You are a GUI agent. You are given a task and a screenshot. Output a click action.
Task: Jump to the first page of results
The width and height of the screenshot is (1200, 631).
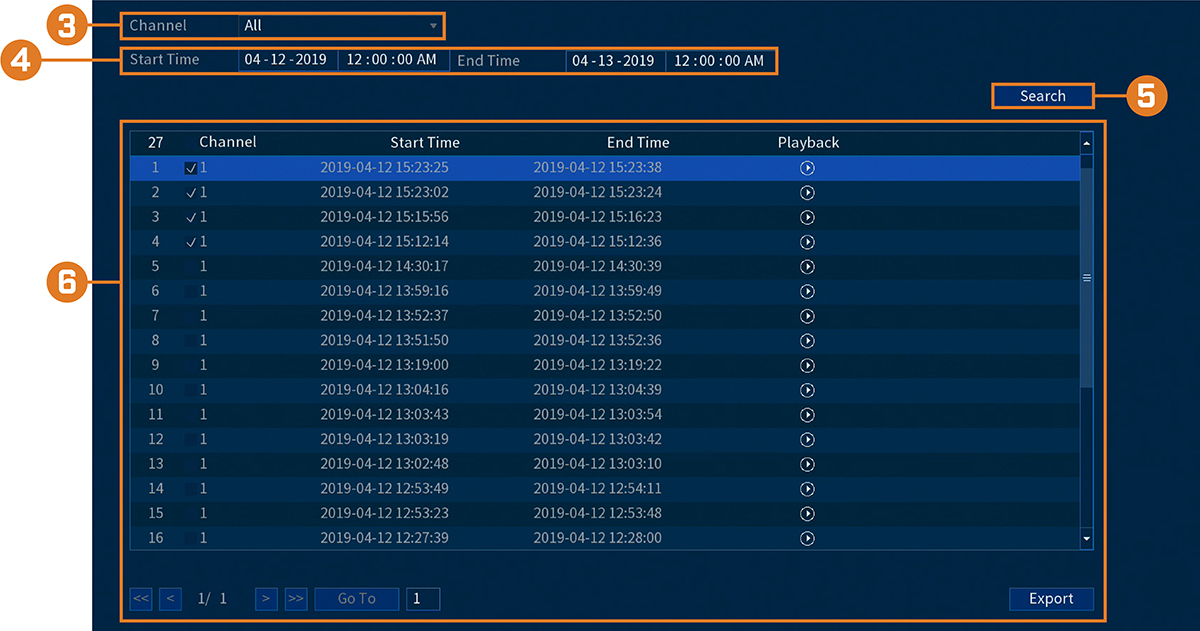141,599
